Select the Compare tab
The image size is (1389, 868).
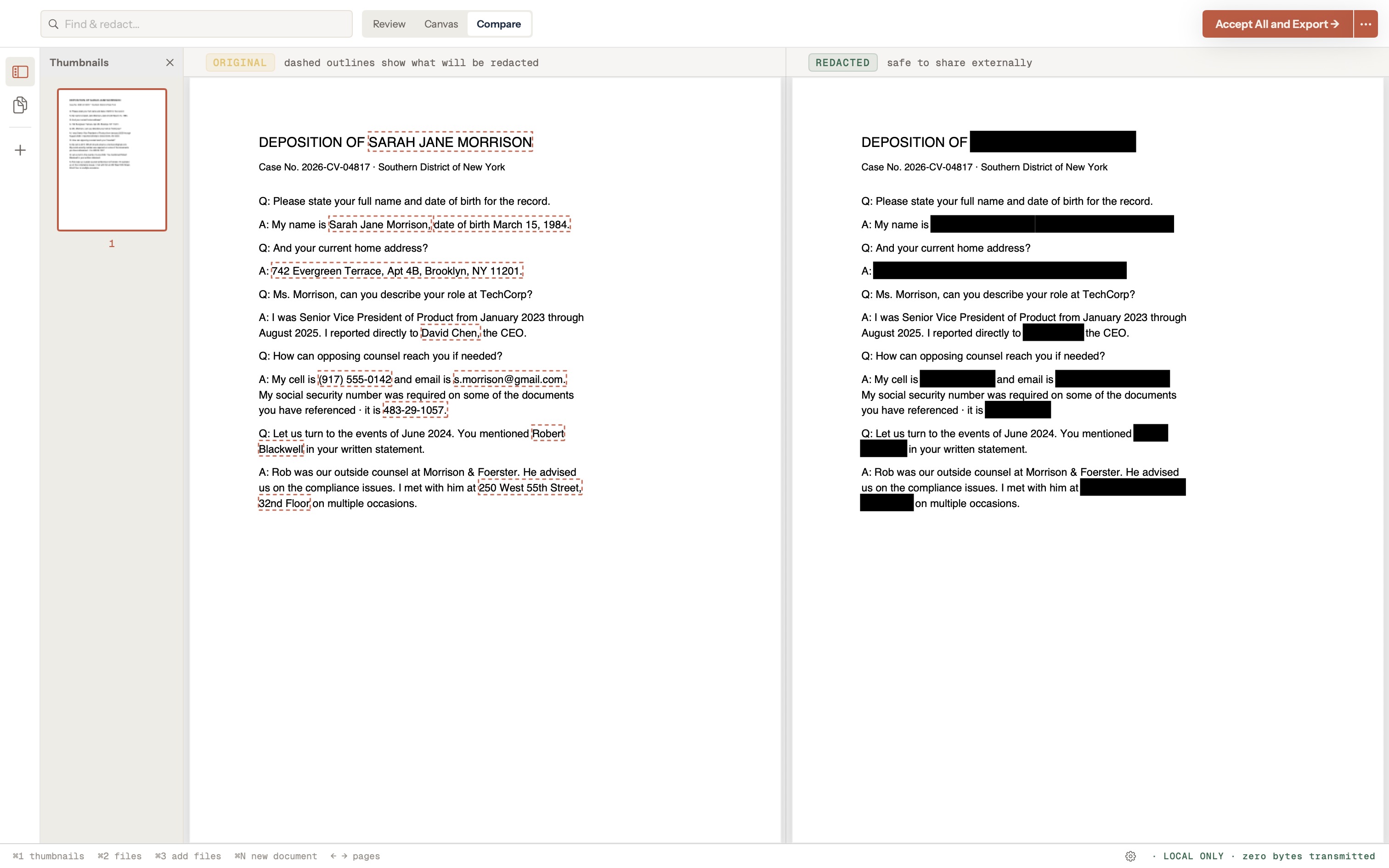(x=499, y=24)
